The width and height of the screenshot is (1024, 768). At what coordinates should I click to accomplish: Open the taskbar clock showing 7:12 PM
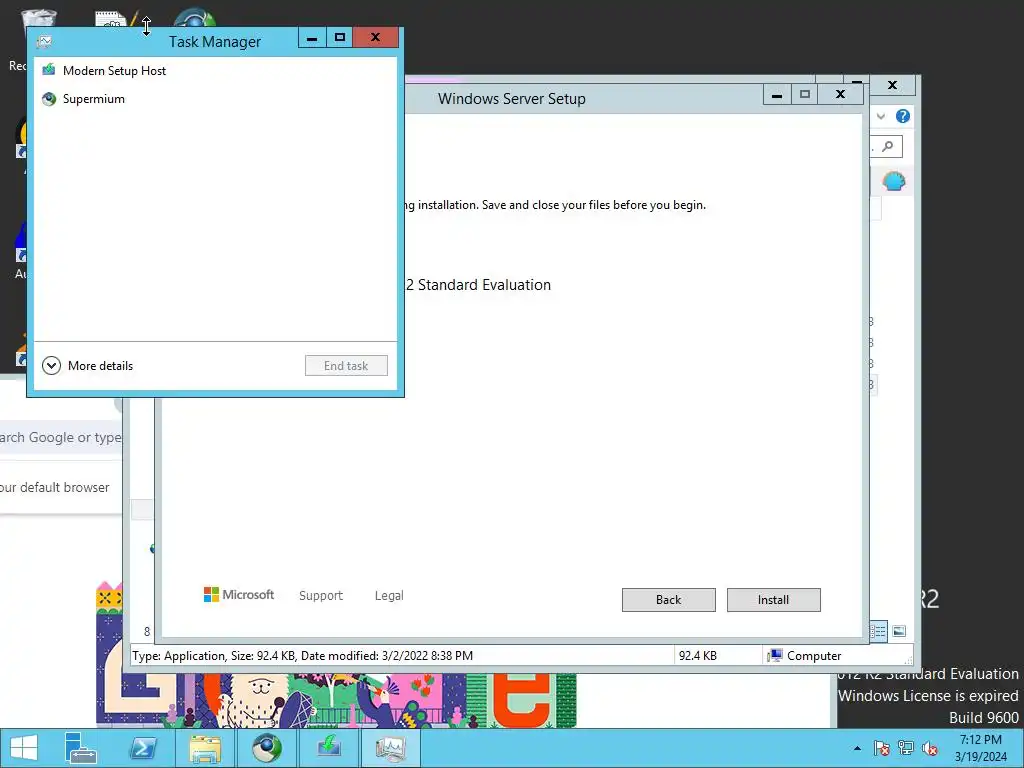point(980,748)
